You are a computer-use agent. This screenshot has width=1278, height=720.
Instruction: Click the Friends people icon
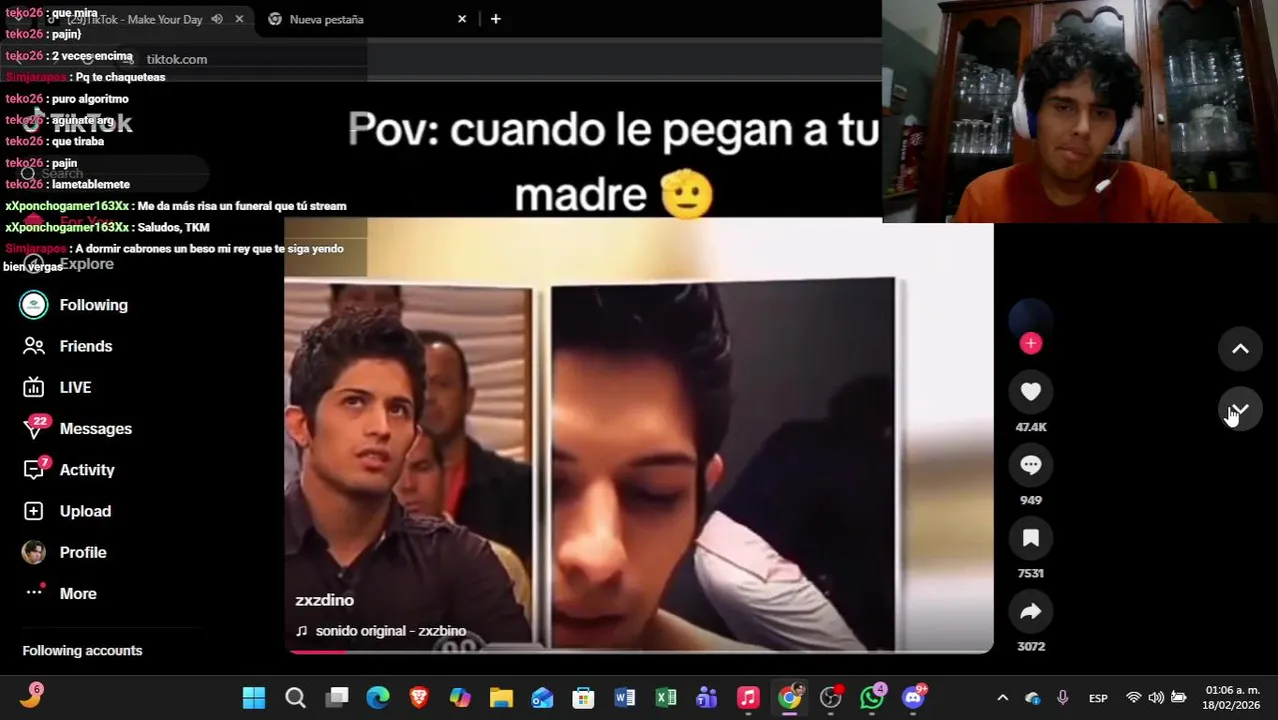click(x=34, y=346)
